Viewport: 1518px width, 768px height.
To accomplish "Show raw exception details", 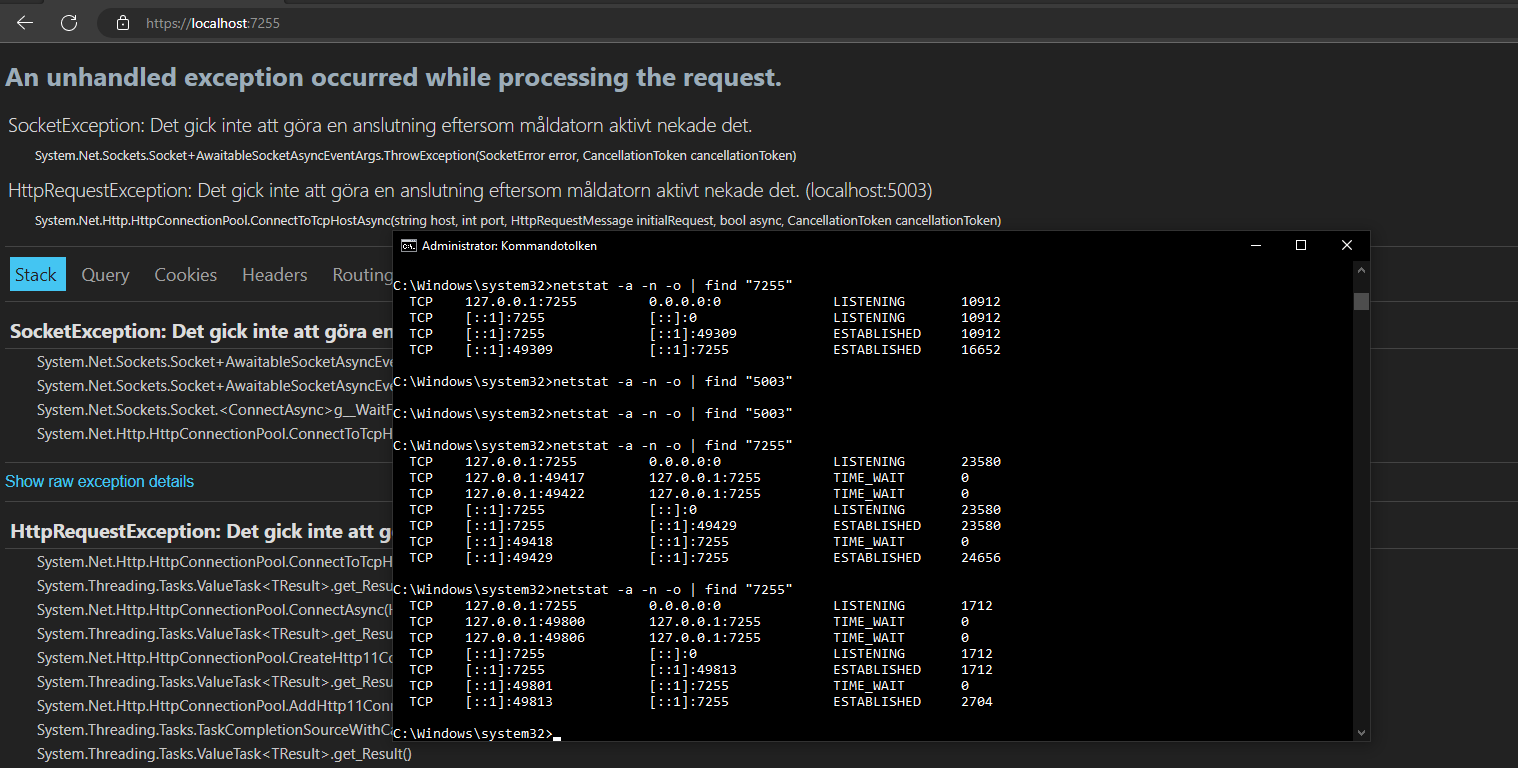I will coord(99,482).
